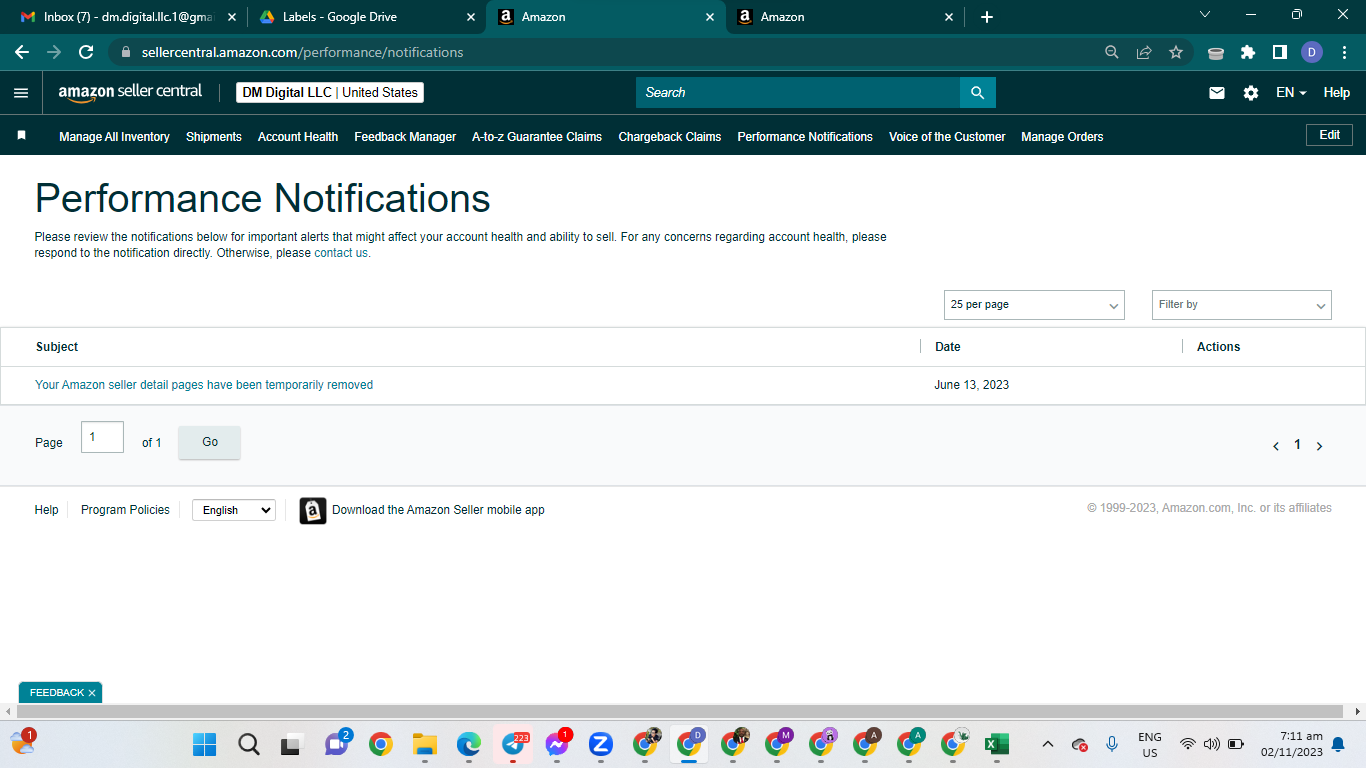The width and height of the screenshot is (1366, 768).
Task: Expand the 25 per page dropdown
Action: [x=1034, y=305]
